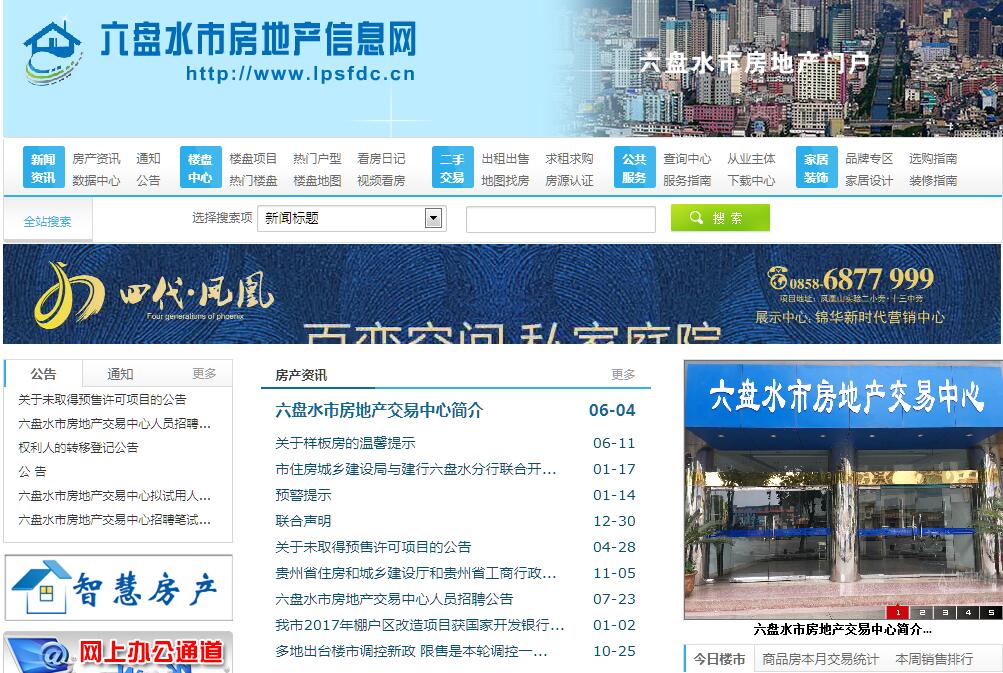Open the article 多地出台楼市调控新政

pyautogui.click(x=411, y=651)
